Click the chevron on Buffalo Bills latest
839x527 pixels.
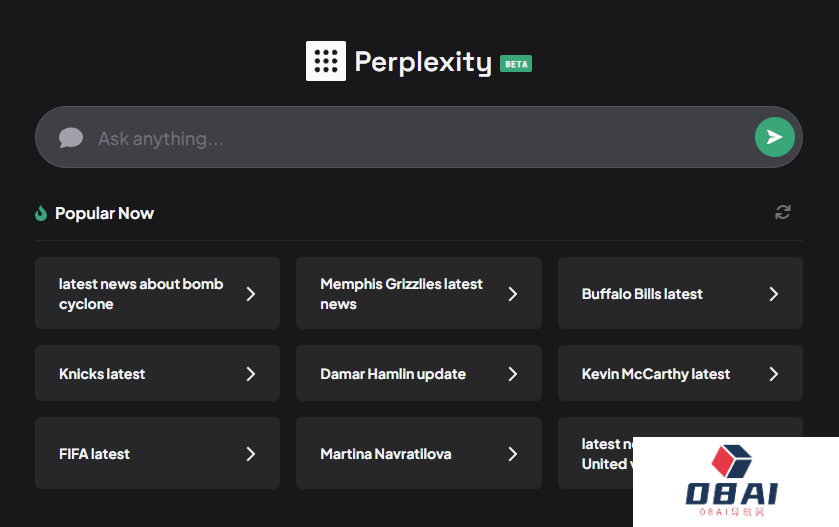coord(774,294)
